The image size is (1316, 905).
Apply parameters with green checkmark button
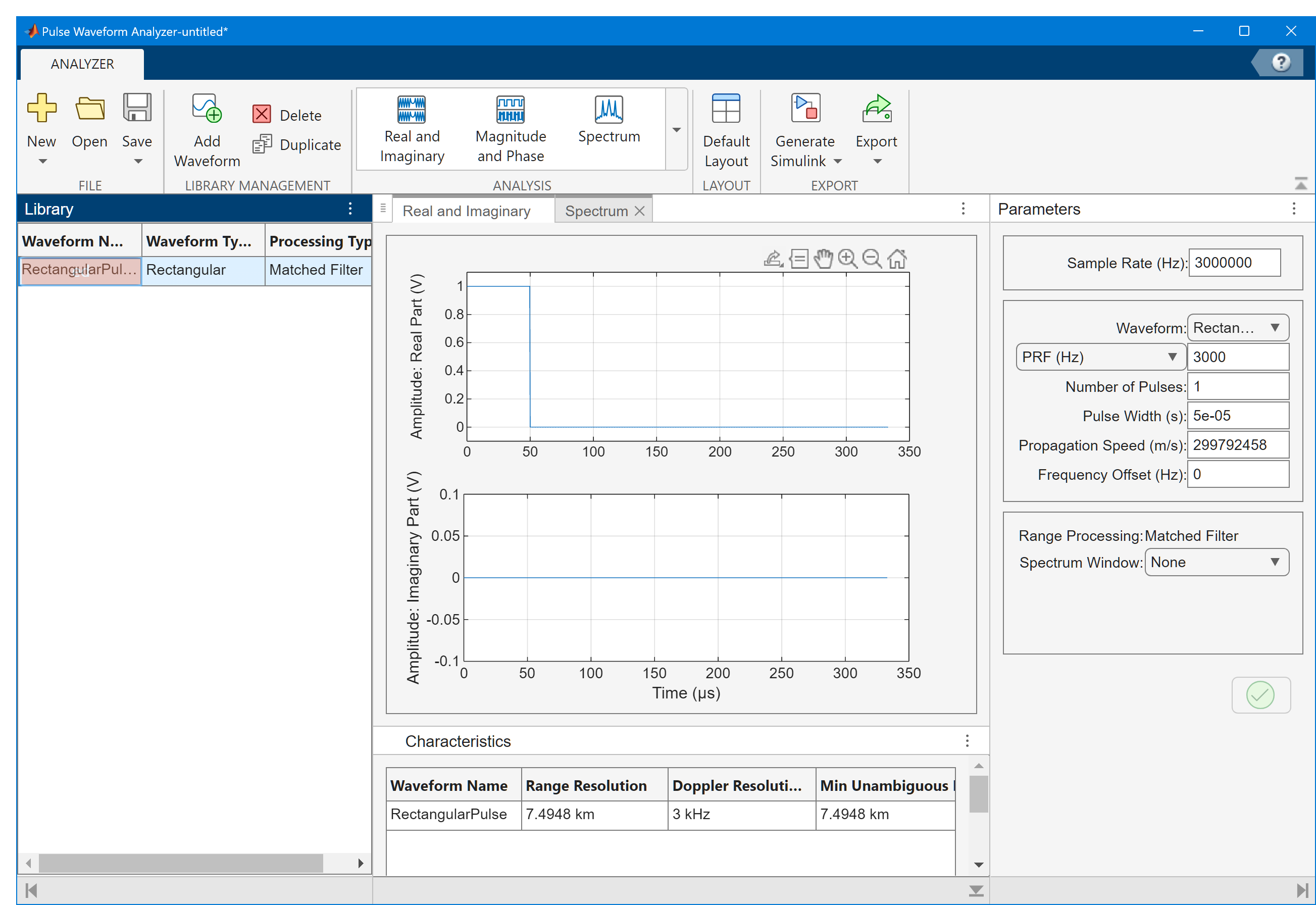pyautogui.click(x=1260, y=695)
